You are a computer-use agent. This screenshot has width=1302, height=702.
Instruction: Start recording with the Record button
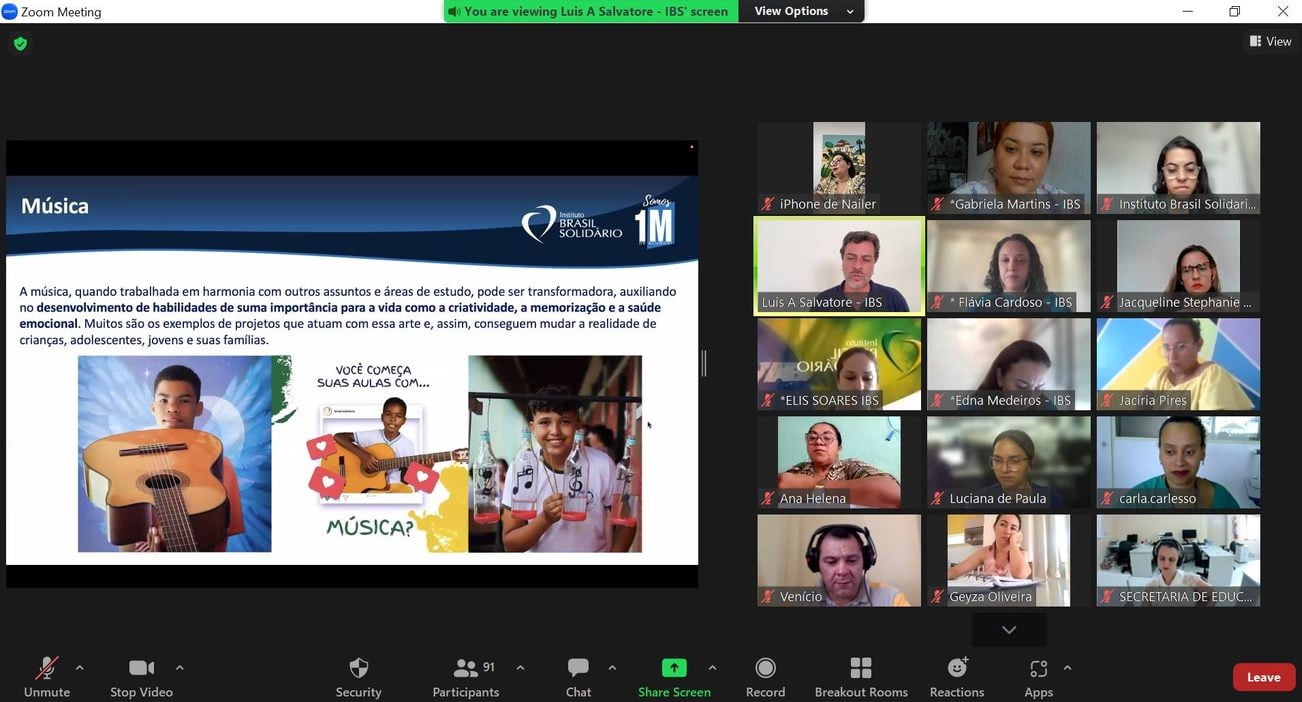tap(765, 668)
